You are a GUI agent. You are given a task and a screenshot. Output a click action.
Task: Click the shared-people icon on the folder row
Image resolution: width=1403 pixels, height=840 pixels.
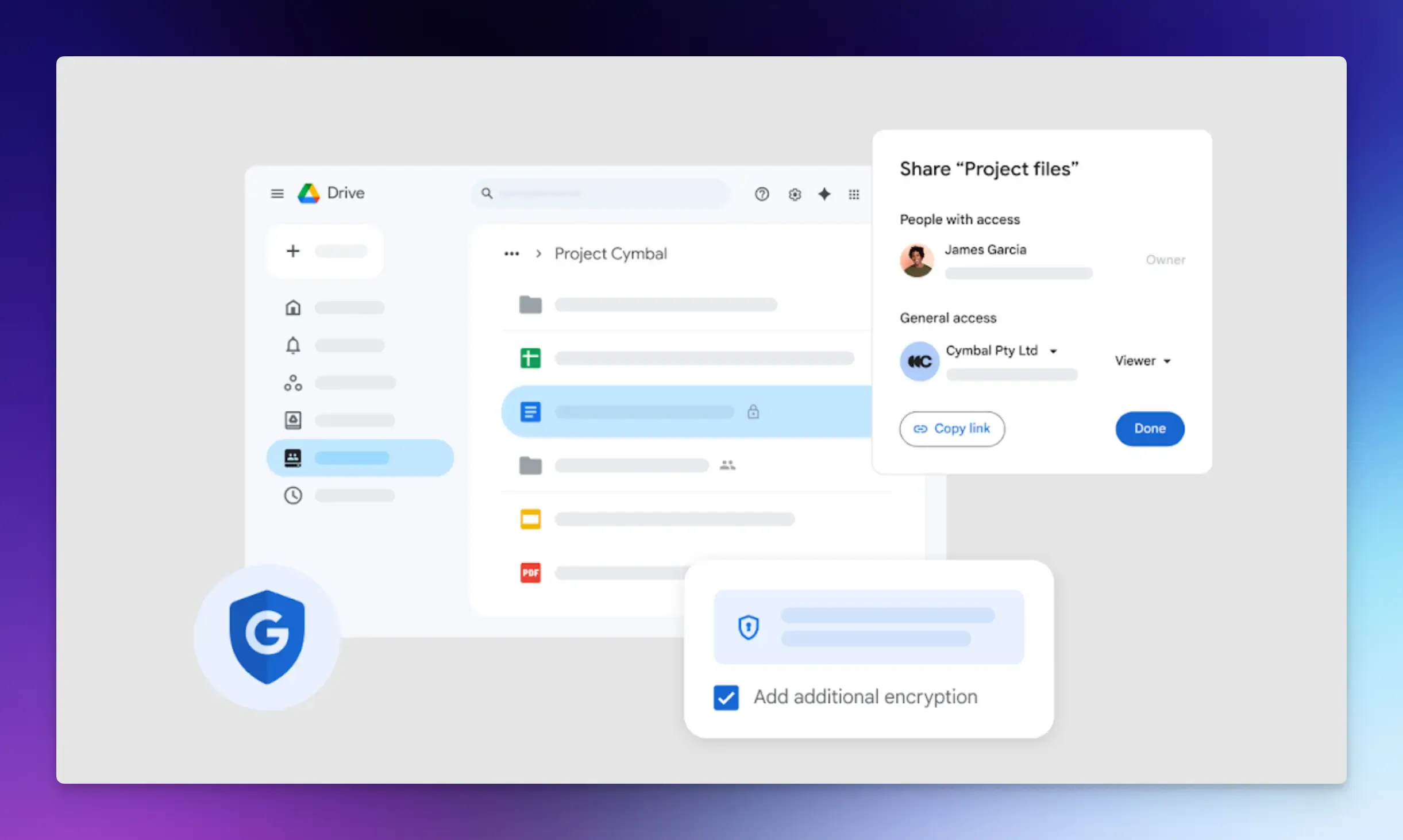click(727, 465)
